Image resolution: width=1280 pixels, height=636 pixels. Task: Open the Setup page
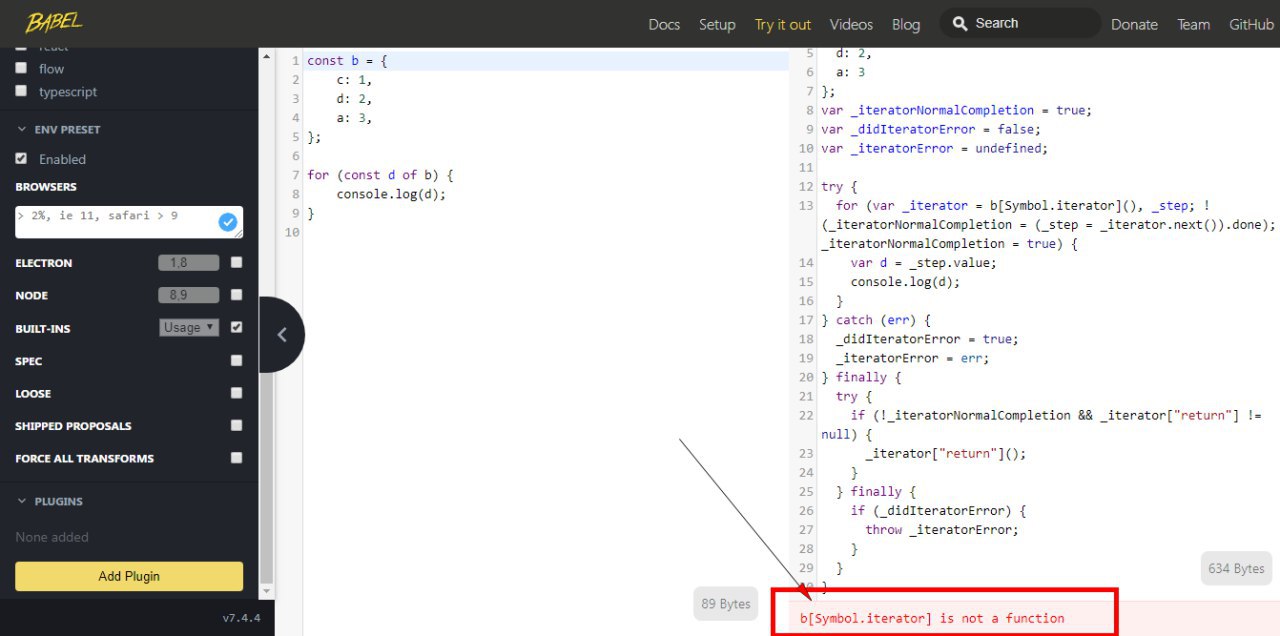coord(717,24)
